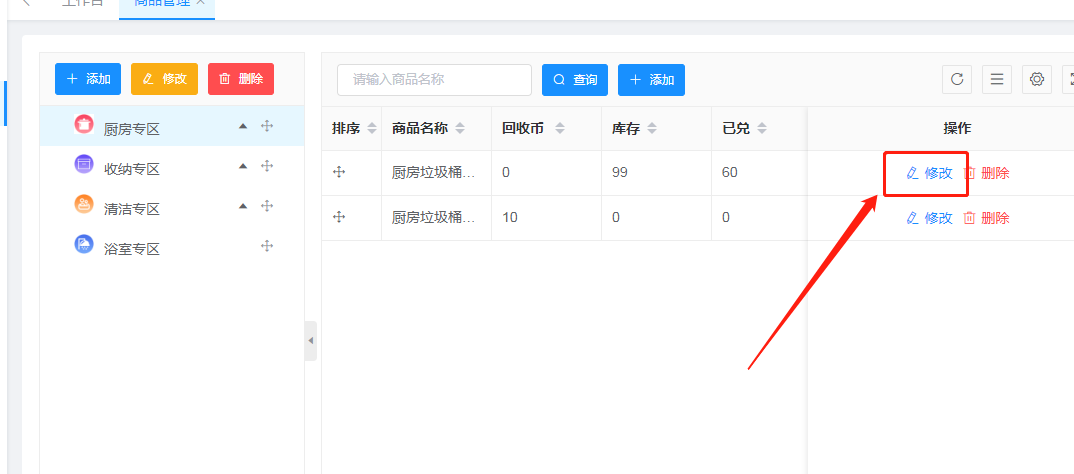
Task: Click 修改 link in the row with stock 99
Action: pos(929,173)
